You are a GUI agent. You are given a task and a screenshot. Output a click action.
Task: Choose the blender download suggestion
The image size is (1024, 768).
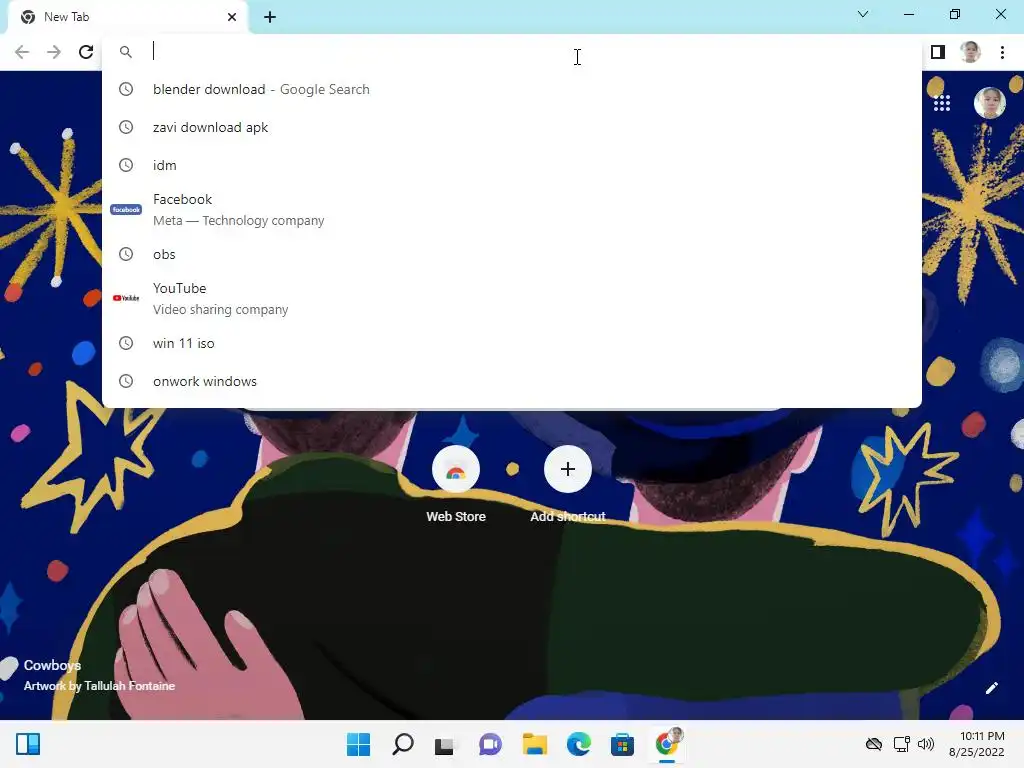click(512, 89)
